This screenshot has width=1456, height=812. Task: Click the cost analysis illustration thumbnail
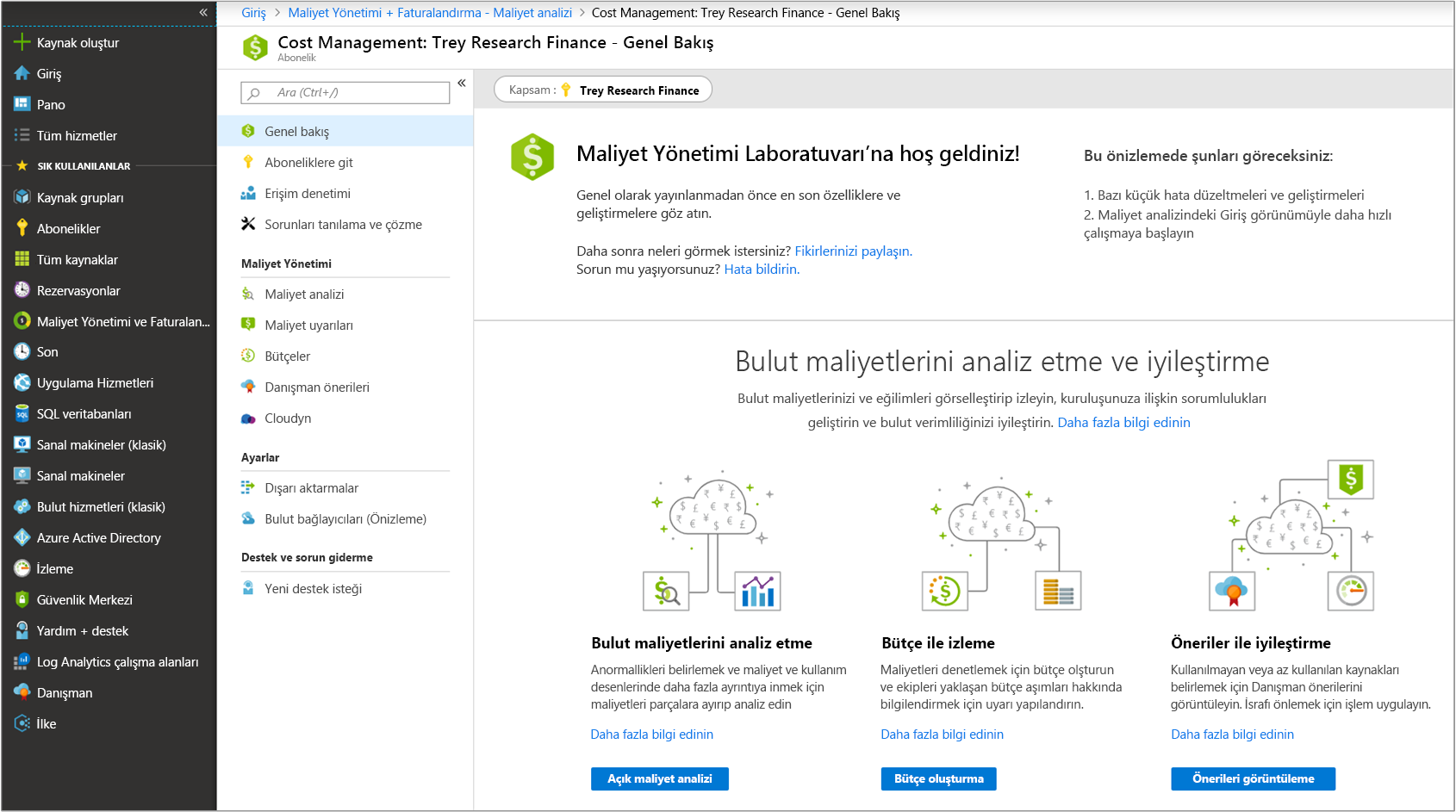pyautogui.click(x=712, y=541)
